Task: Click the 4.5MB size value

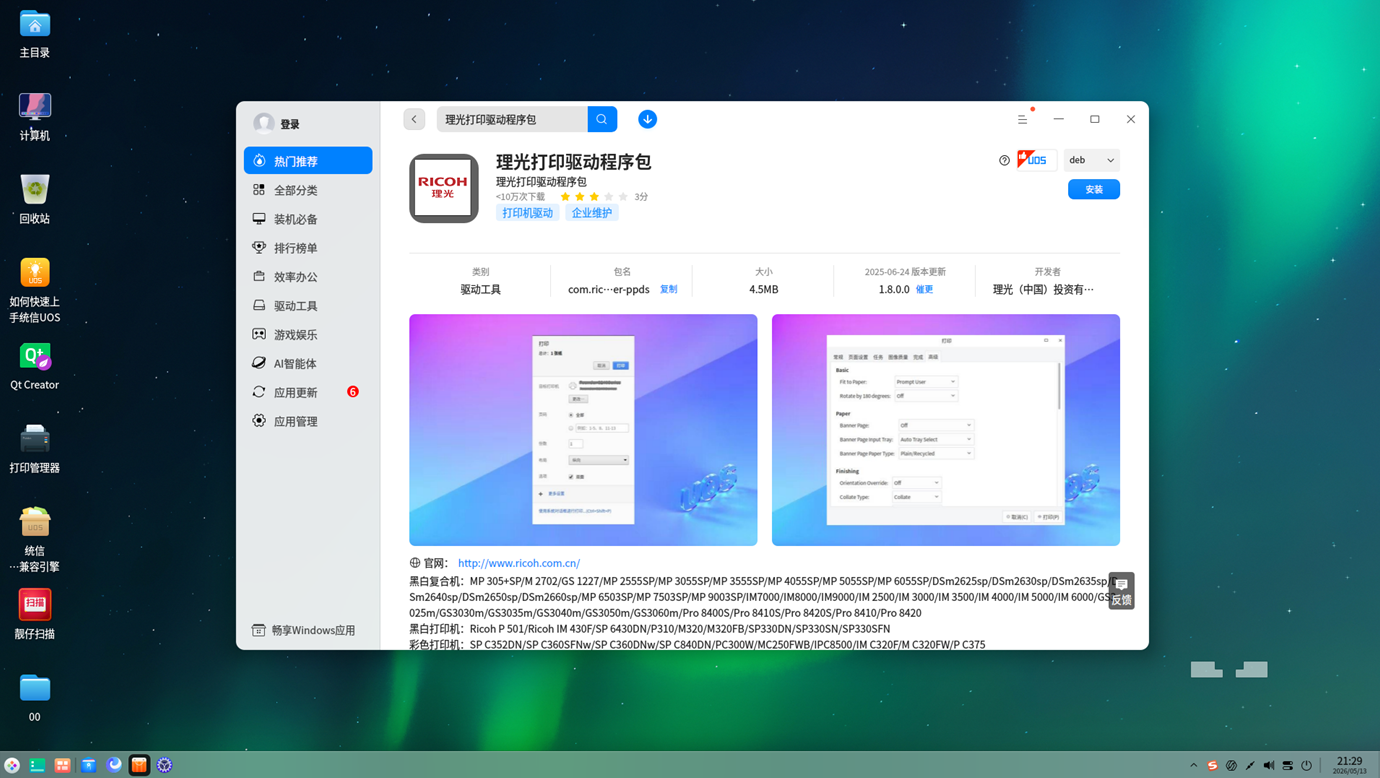Action: pyautogui.click(x=764, y=289)
